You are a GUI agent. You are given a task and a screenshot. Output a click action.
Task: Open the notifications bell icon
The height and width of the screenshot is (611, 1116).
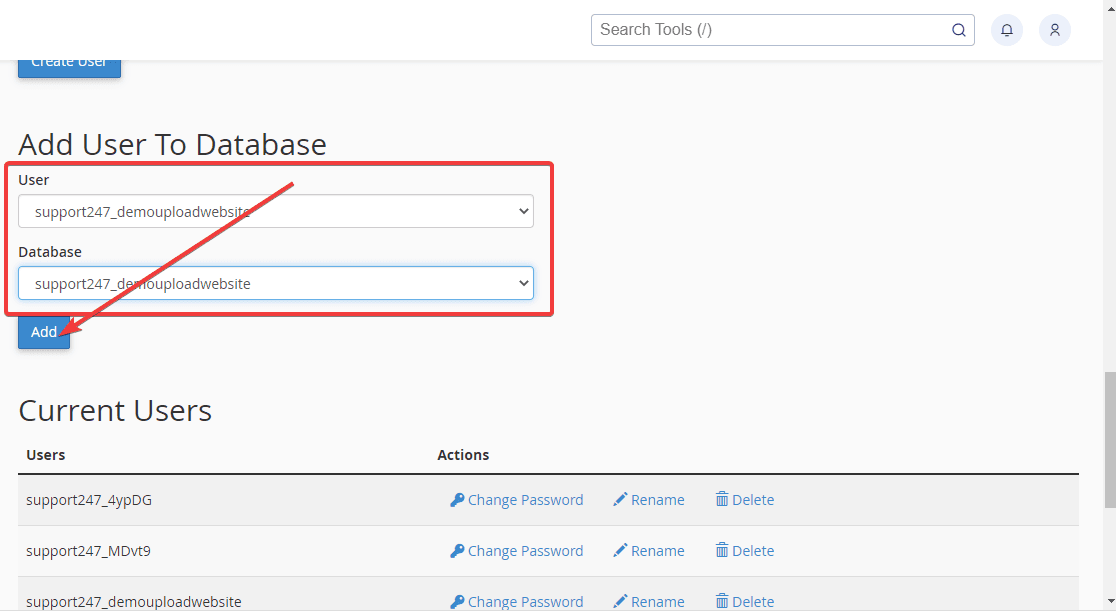click(x=1006, y=30)
